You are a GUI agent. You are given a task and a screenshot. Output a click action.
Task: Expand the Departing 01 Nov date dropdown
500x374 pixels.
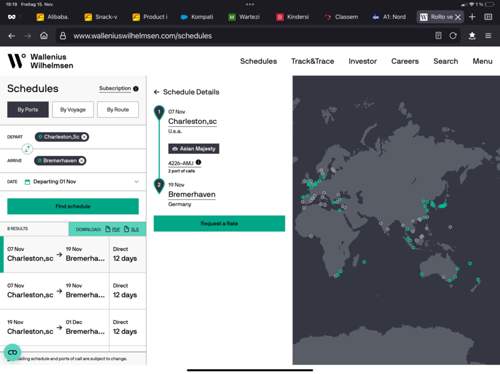click(x=136, y=182)
